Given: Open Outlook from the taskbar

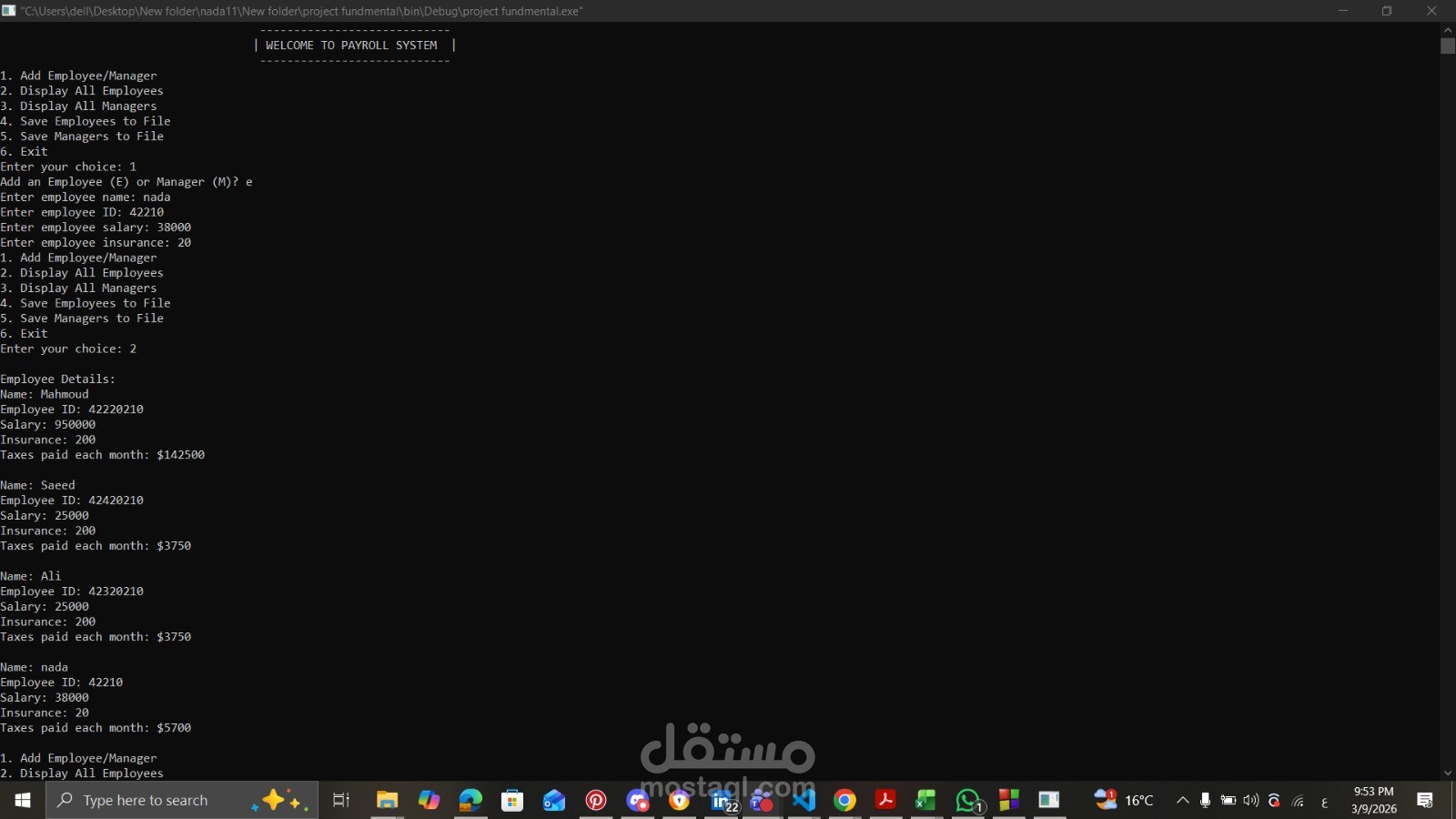Looking at the screenshot, I should [x=554, y=800].
